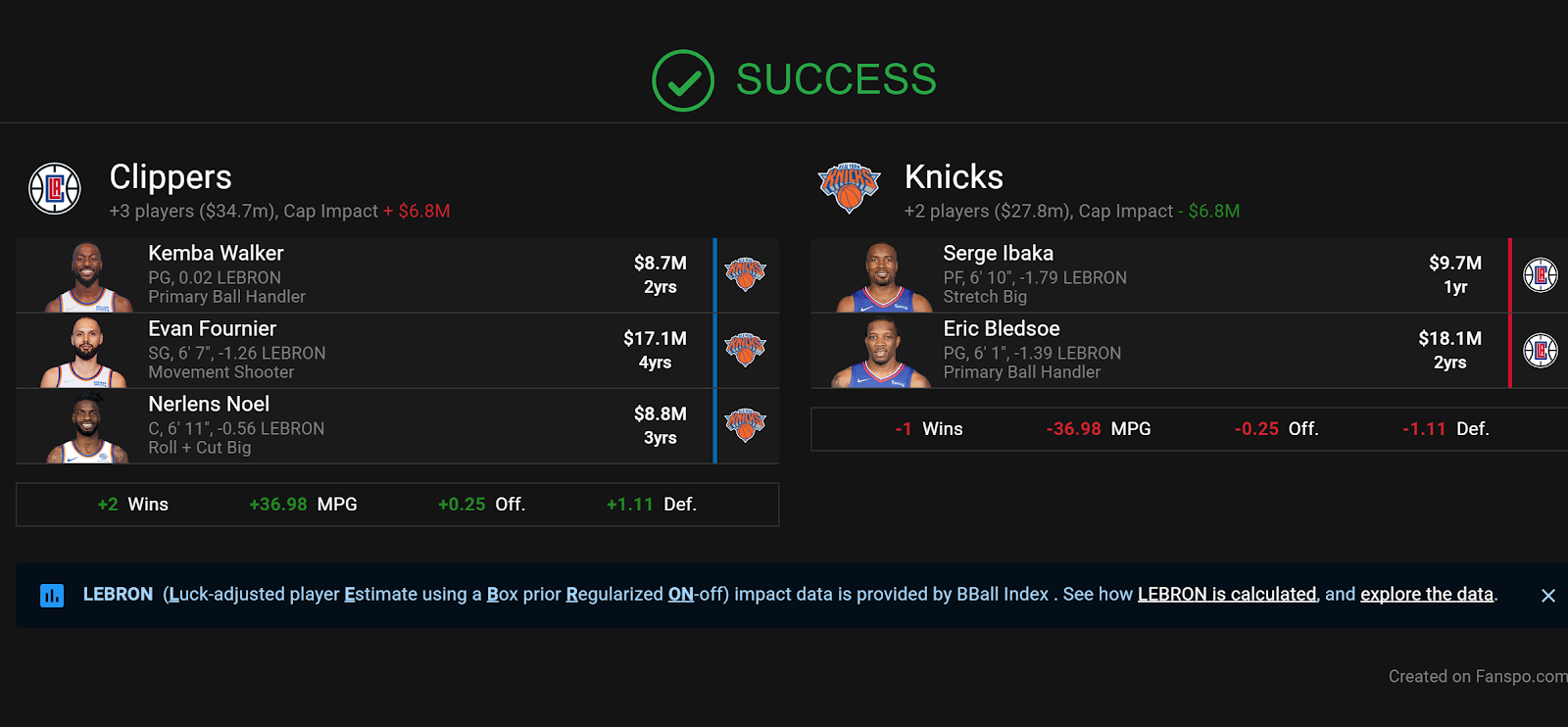Click the Knicks logo beside Kemba Walker
This screenshot has width=1568, height=727.
click(x=745, y=274)
